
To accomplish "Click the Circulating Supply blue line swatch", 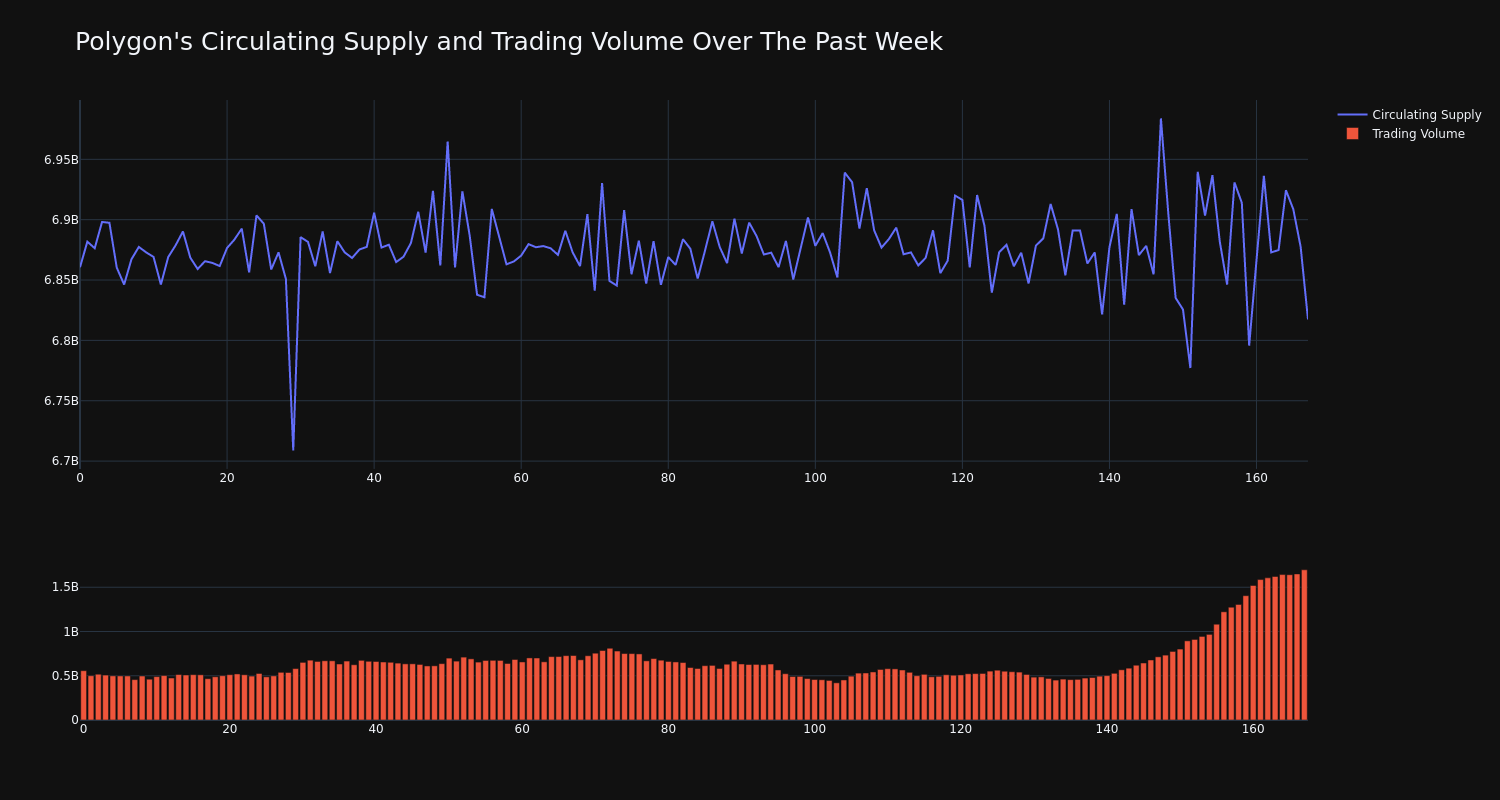I will pyautogui.click(x=1352, y=115).
